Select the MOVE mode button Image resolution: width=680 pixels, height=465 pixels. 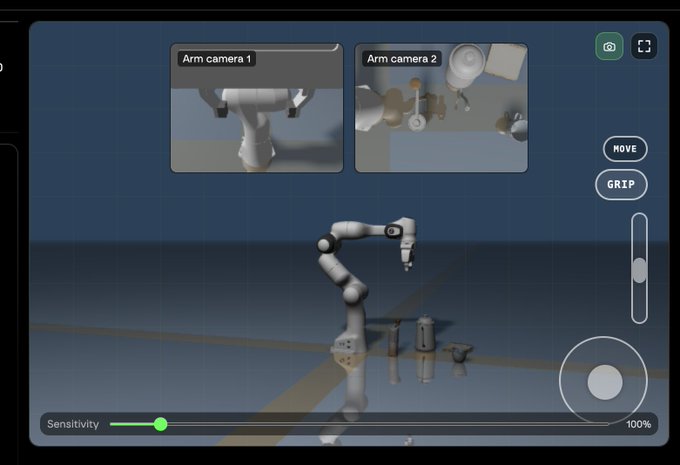(625, 149)
